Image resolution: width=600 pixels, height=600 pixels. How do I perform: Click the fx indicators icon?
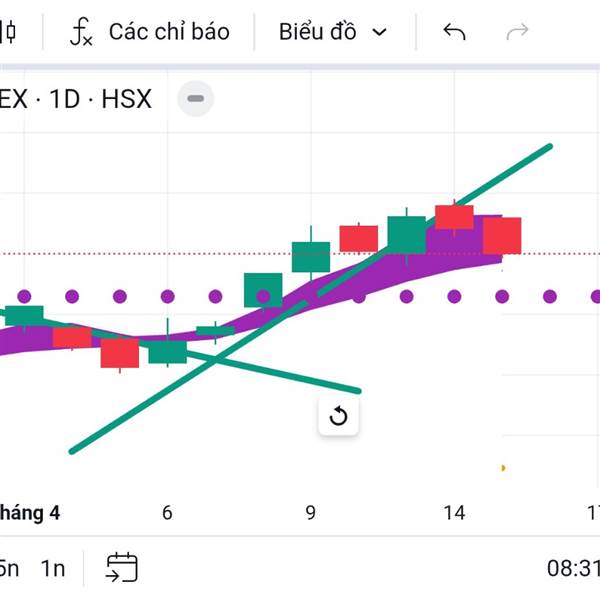81,32
